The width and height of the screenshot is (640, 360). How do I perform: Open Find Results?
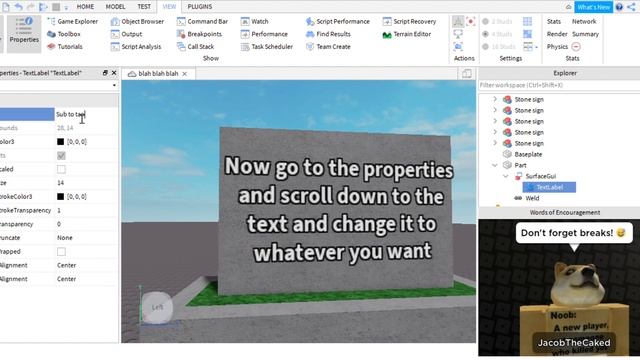328,34
